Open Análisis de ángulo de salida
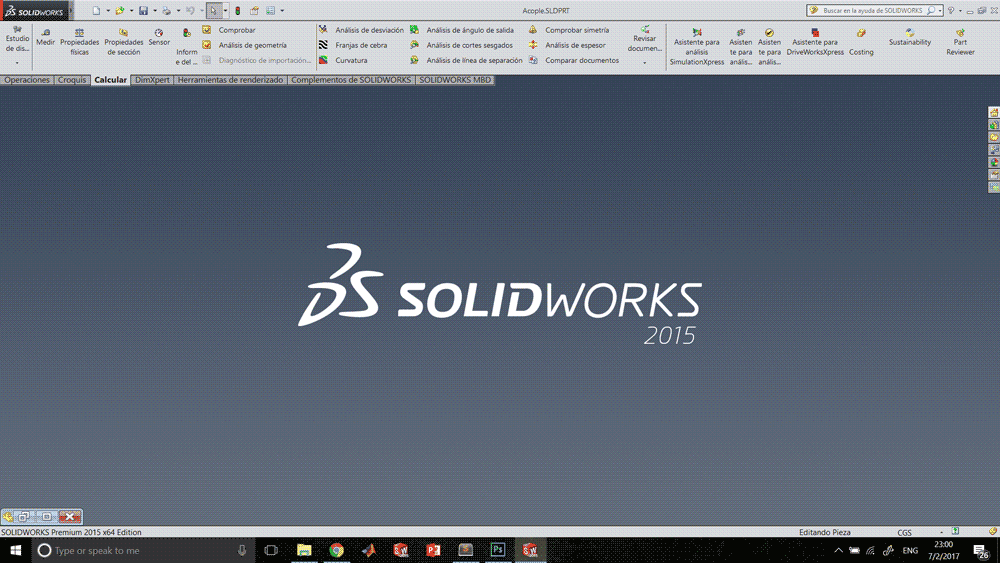The width and height of the screenshot is (1000, 563). pos(462,30)
